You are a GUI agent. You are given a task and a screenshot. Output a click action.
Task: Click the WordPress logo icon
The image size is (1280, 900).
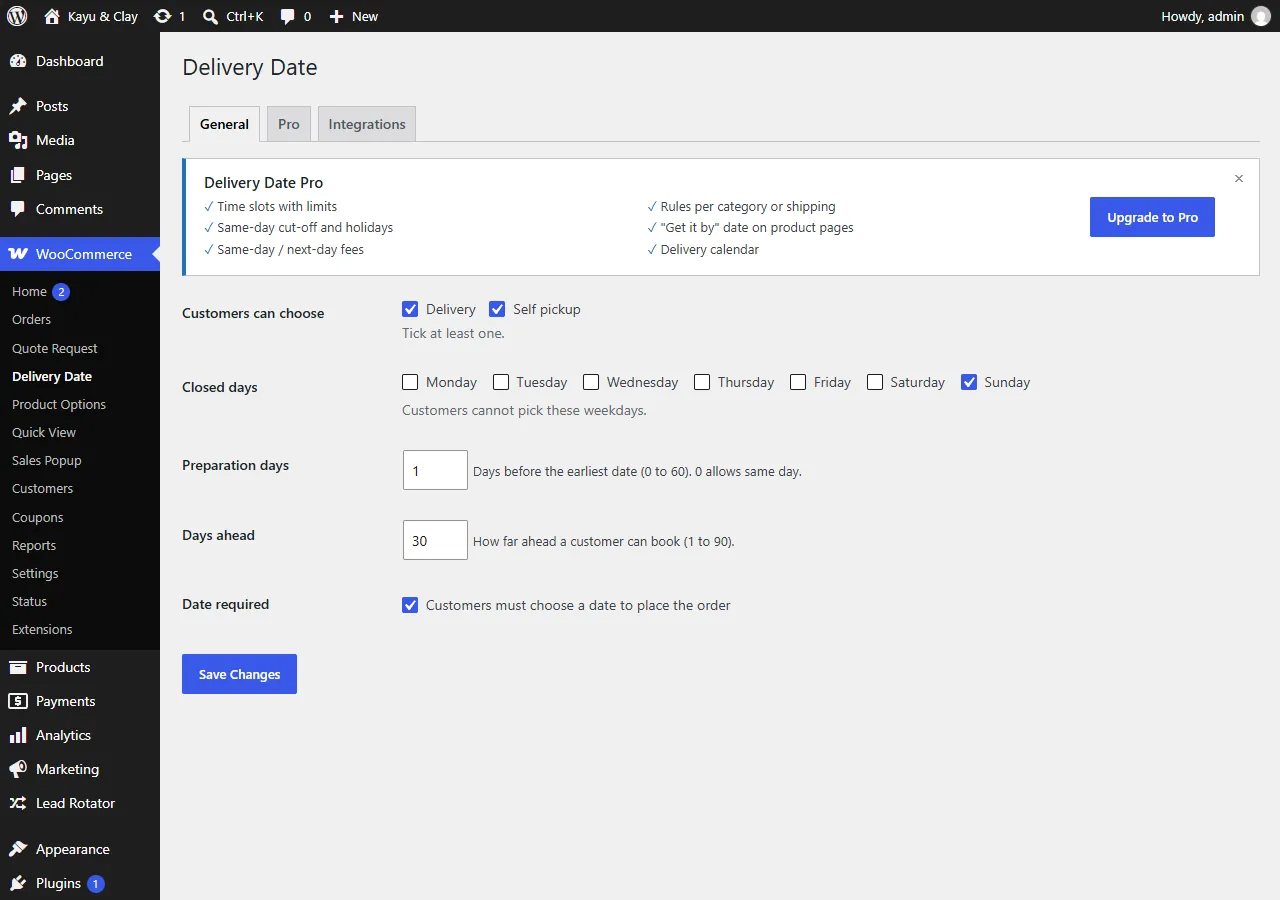(x=17, y=16)
